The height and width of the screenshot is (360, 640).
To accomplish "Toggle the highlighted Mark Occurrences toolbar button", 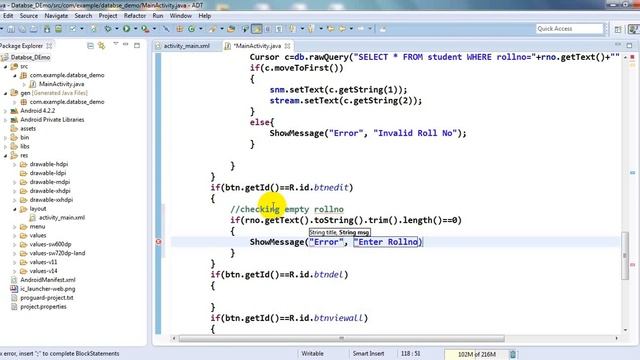I will (x=257, y=29).
